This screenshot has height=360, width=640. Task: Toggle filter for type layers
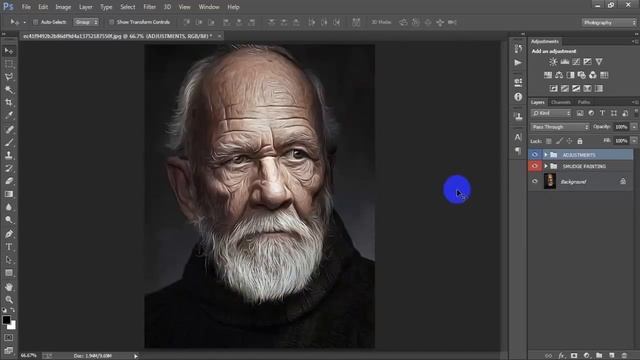(602, 113)
